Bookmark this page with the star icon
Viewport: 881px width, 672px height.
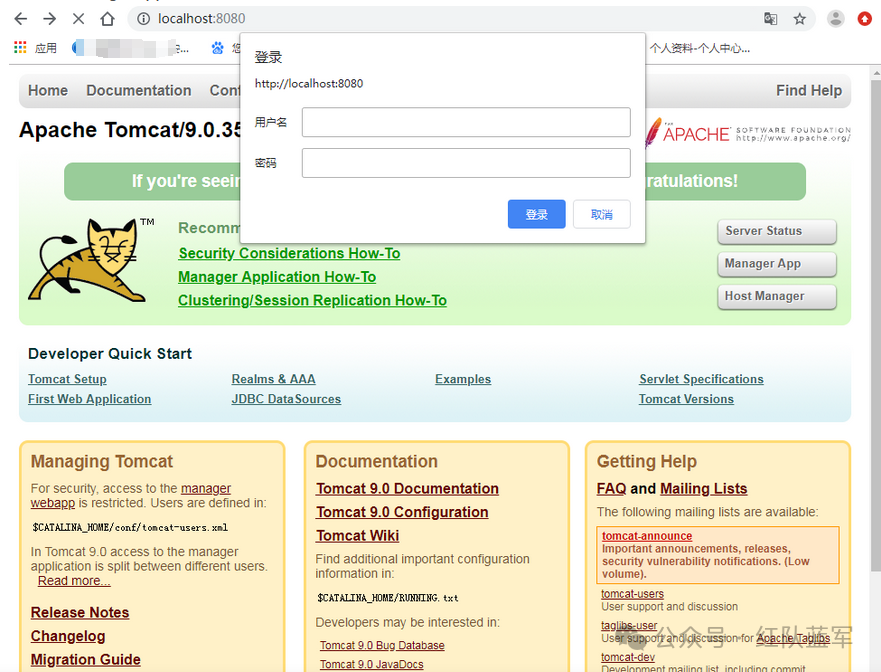tap(800, 19)
